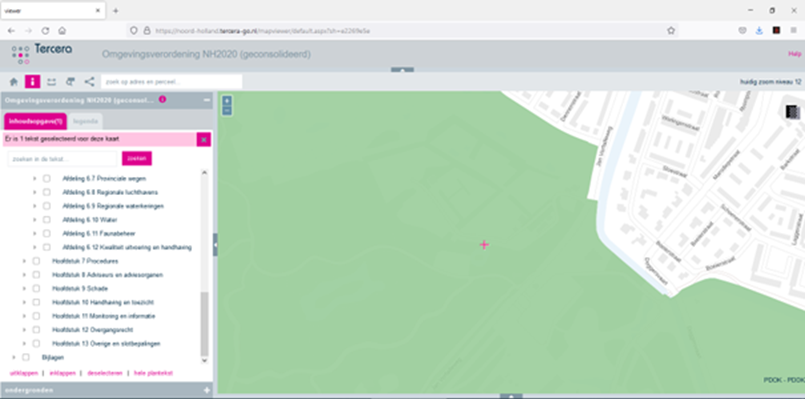The width and height of the screenshot is (805, 399).
Task: Expand the ondergronden panel with its plus sign
Action: click(207, 391)
